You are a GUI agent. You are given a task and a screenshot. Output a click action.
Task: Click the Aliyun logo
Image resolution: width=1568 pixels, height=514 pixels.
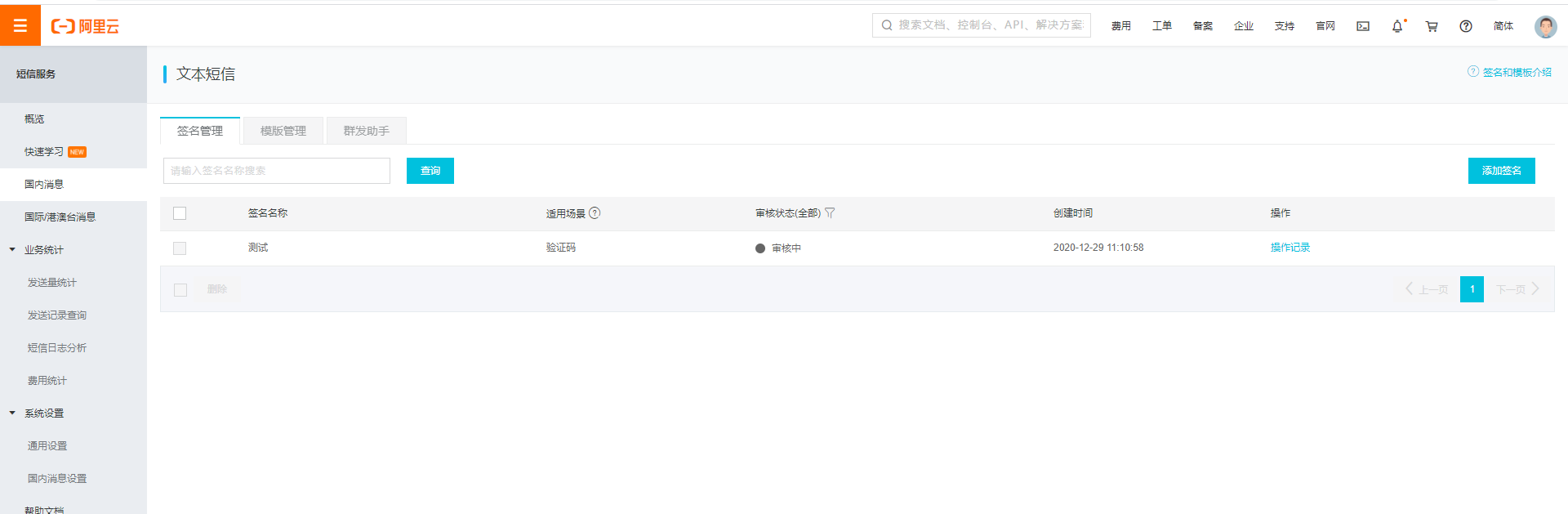85,26
